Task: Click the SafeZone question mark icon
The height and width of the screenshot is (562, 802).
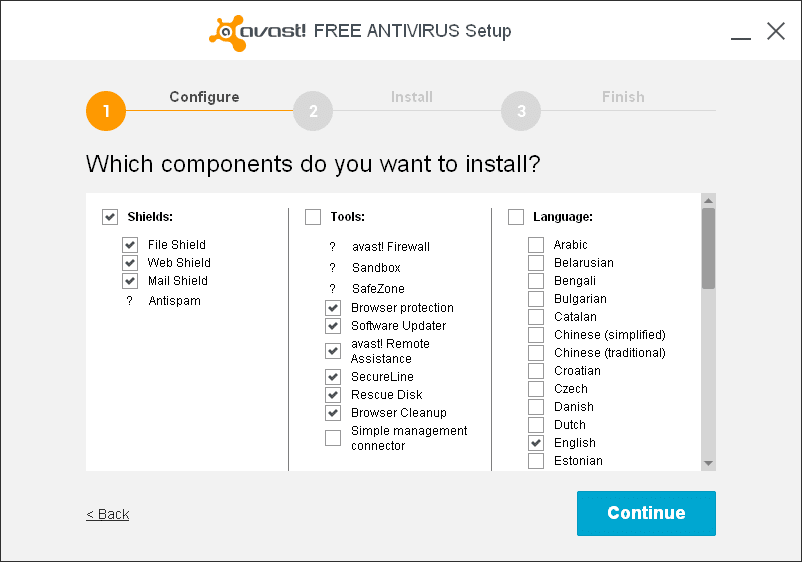Action: (332, 289)
